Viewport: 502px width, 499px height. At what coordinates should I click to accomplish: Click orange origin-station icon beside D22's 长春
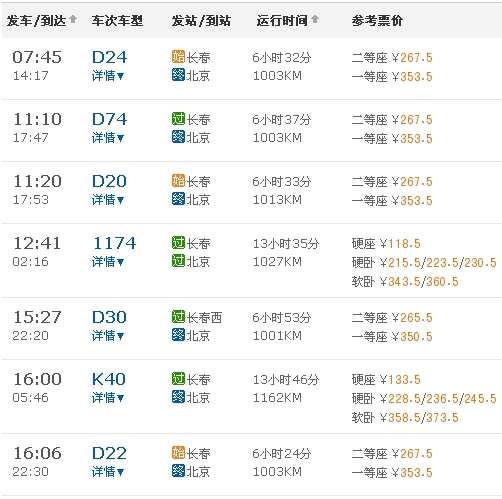point(178,453)
